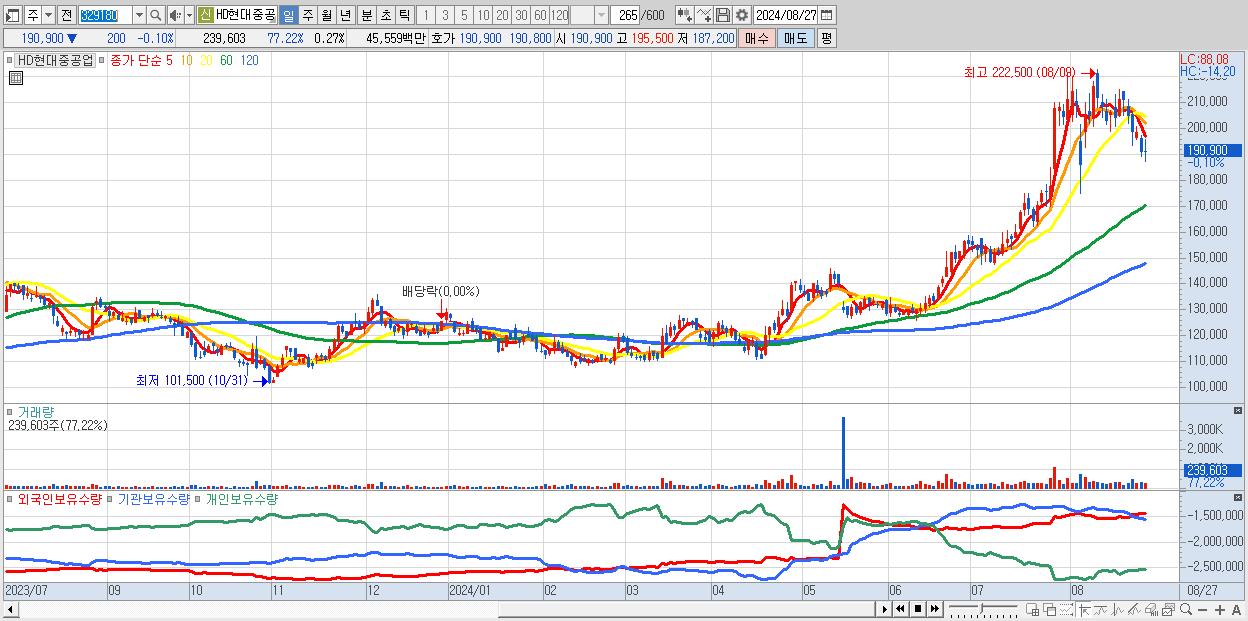Viewport: 1248px width, 621px height.
Task: Click the fast forward replay button
Action: (934, 609)
